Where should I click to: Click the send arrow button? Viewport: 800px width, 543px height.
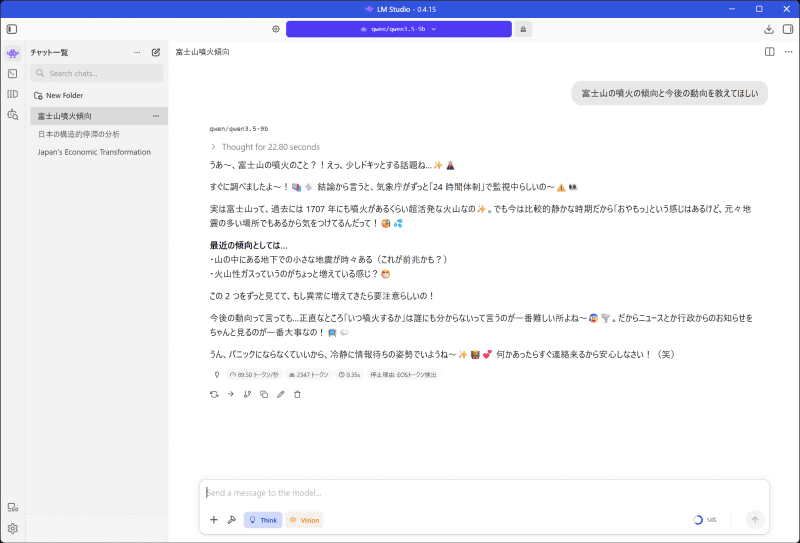pyautogui.click(x=755, y=520)
